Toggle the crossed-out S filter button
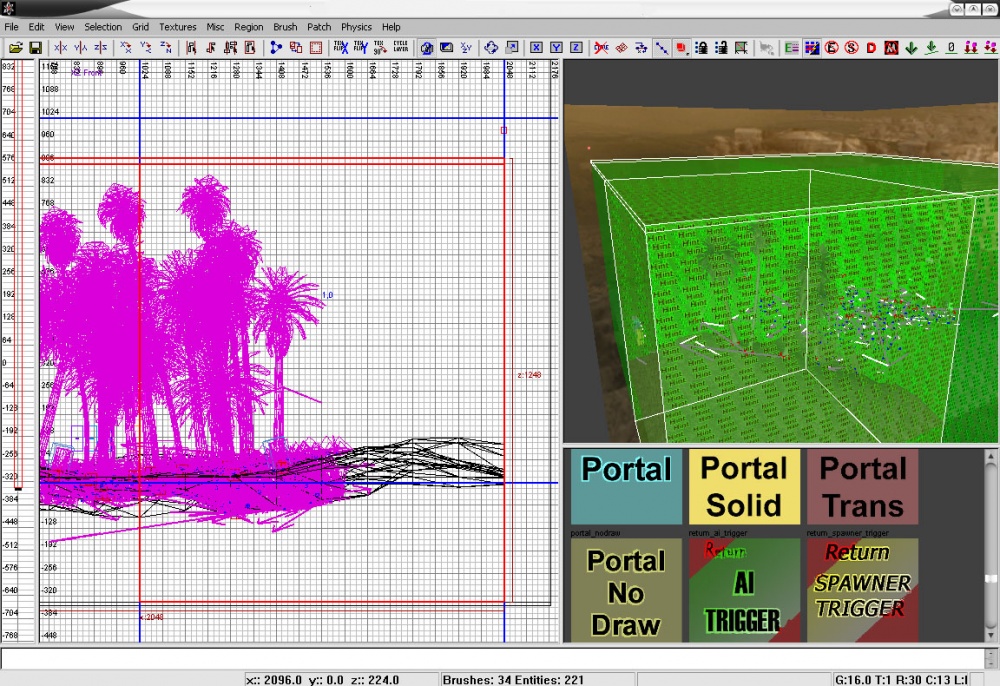Screen dimensions: 1000x686 tap(851, 48)
